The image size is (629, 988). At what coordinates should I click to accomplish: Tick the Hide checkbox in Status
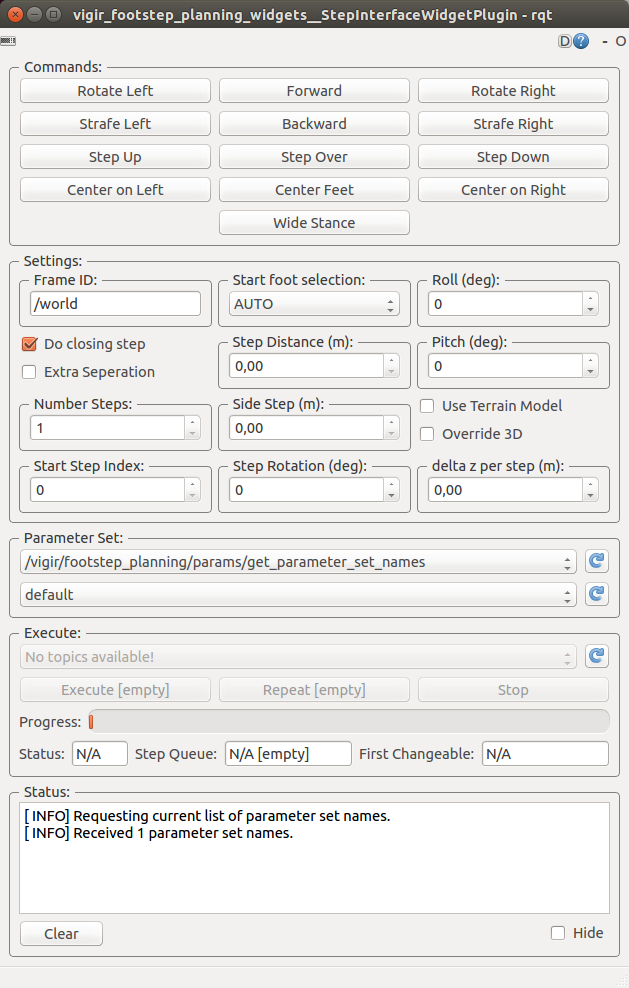pos(558,933)
